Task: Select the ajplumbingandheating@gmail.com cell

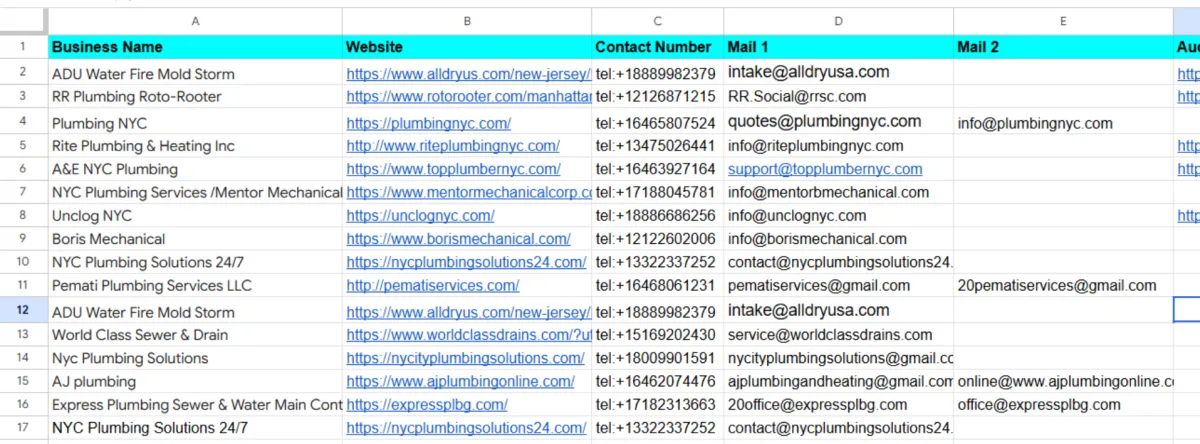Action: coord(839,381)
